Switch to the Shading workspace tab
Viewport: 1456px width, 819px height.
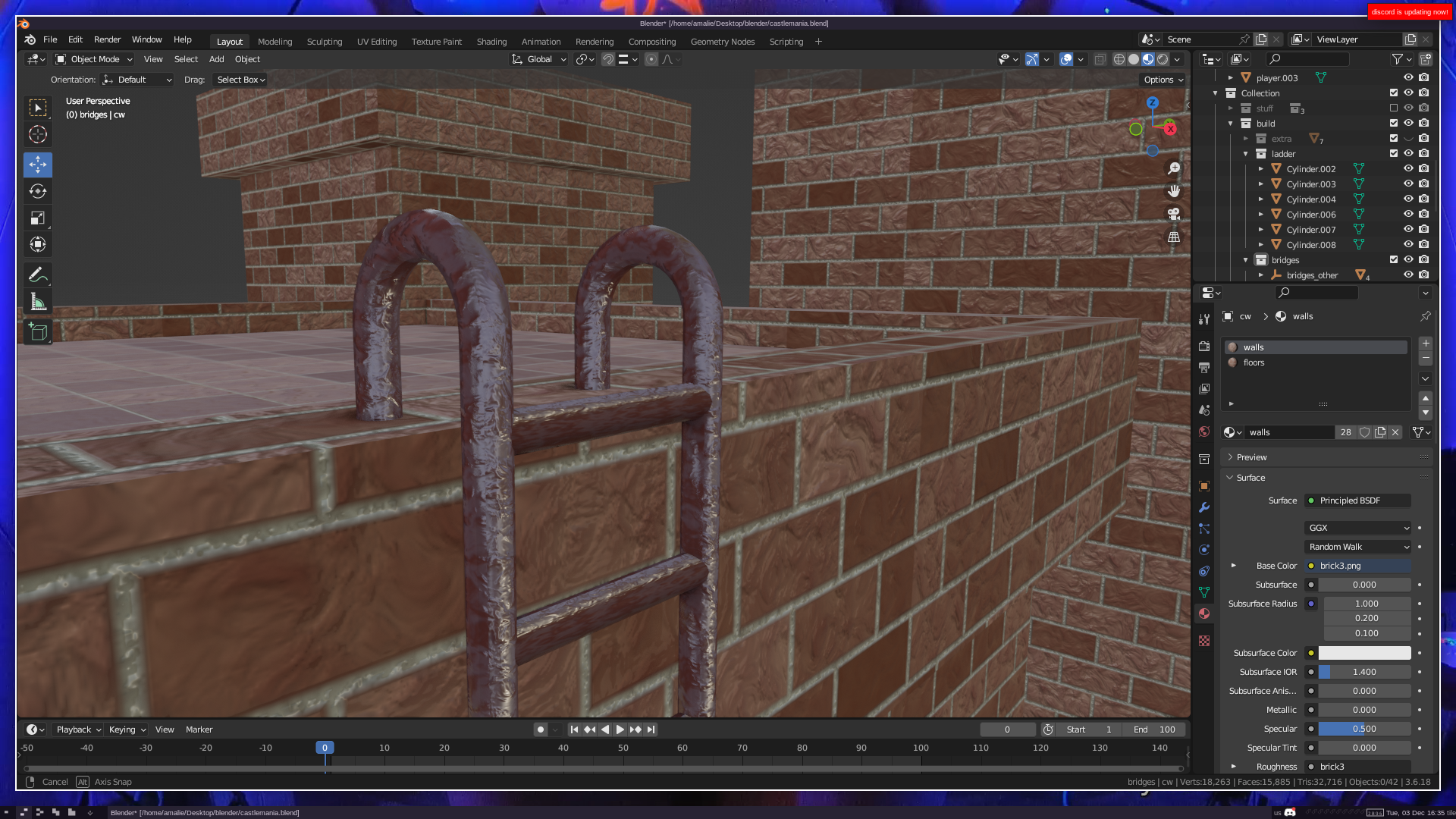(491, 42)
